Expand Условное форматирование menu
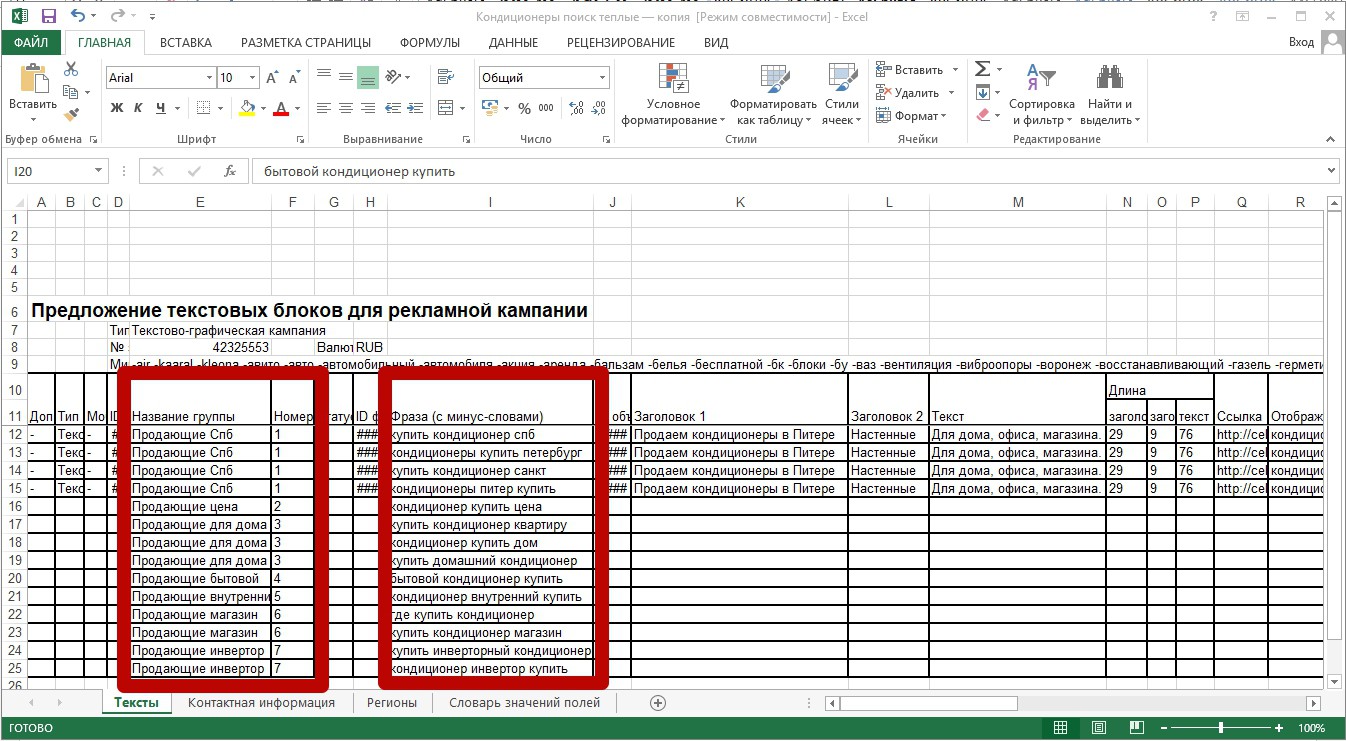 click(673, 96)
